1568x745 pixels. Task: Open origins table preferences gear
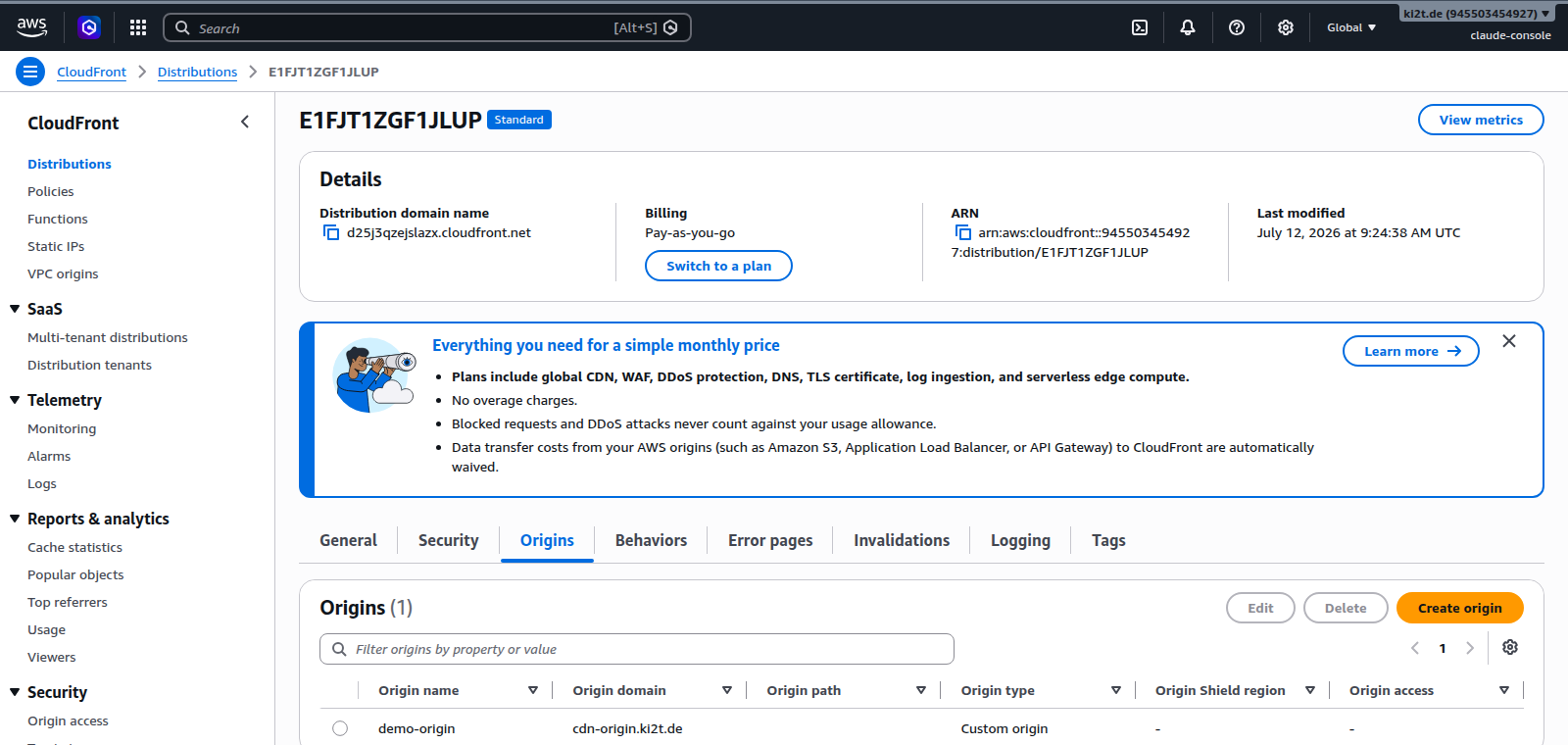1510,647
